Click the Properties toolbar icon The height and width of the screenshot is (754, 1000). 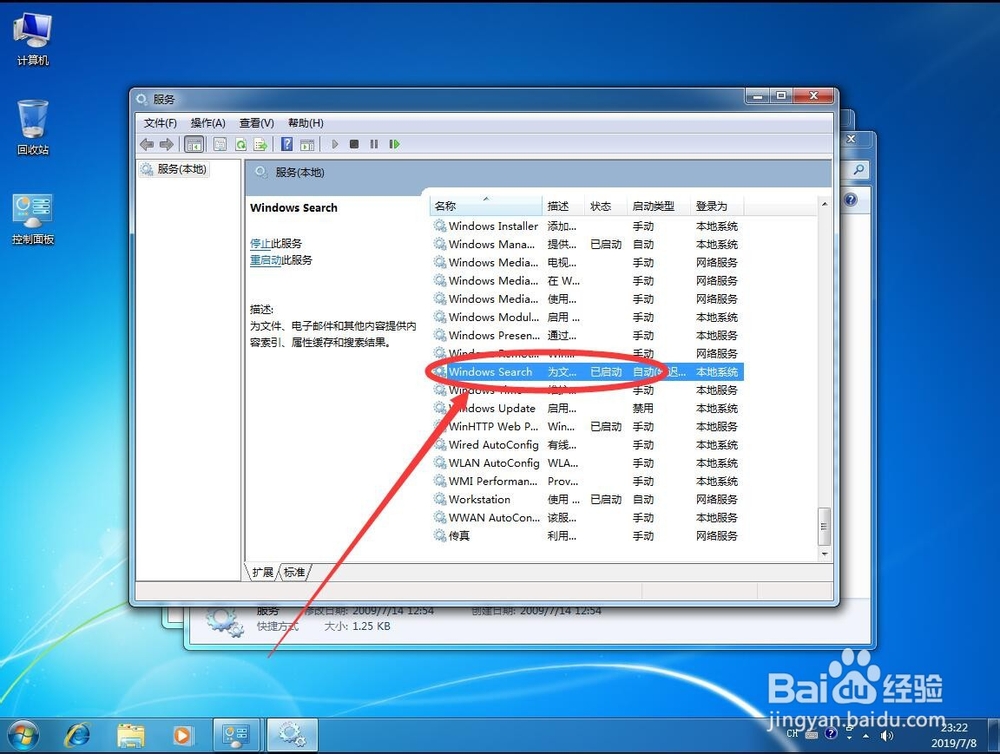(218, 144)
